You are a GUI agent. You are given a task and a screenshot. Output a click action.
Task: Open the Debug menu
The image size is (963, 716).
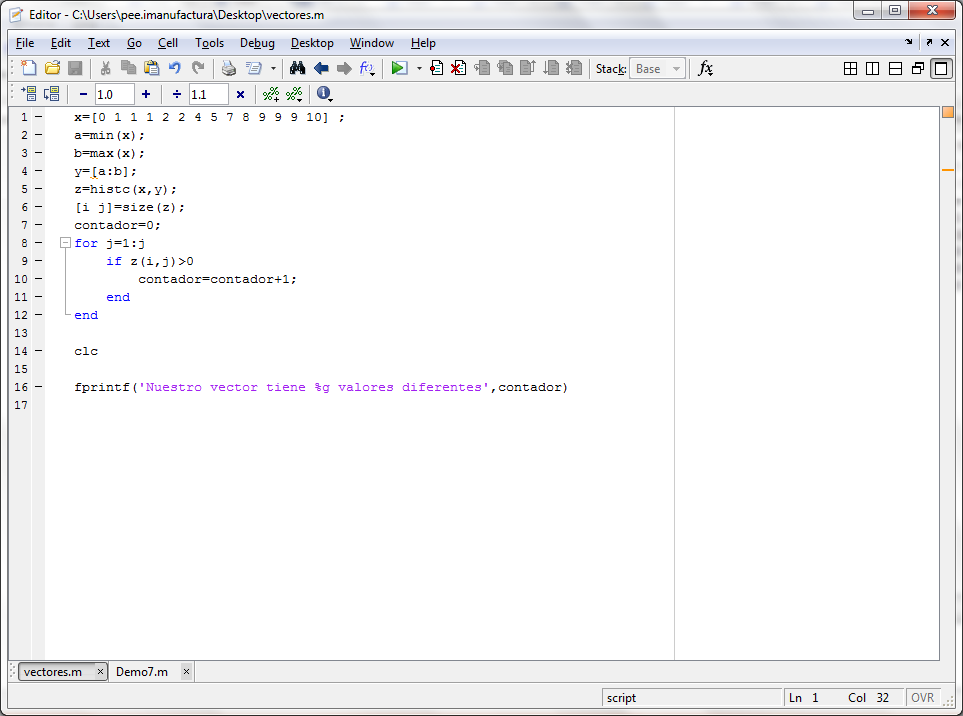point(257,43)
